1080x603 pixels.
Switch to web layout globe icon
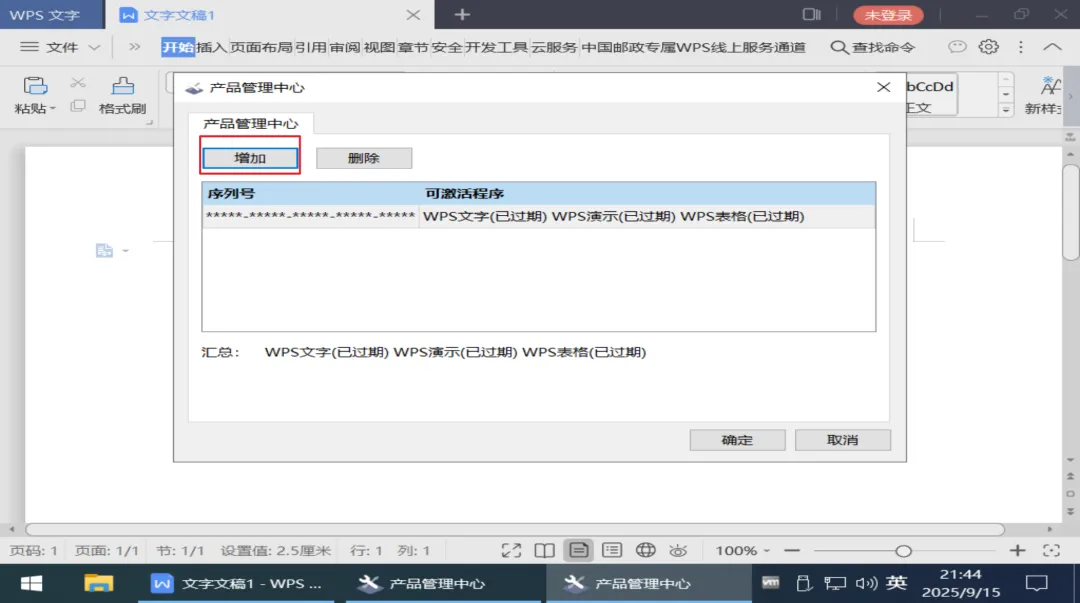645,550
